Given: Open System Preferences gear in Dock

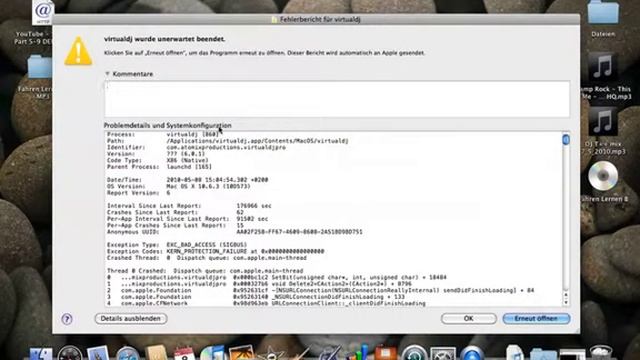Looking at the screenshot, I should [443, 353].
